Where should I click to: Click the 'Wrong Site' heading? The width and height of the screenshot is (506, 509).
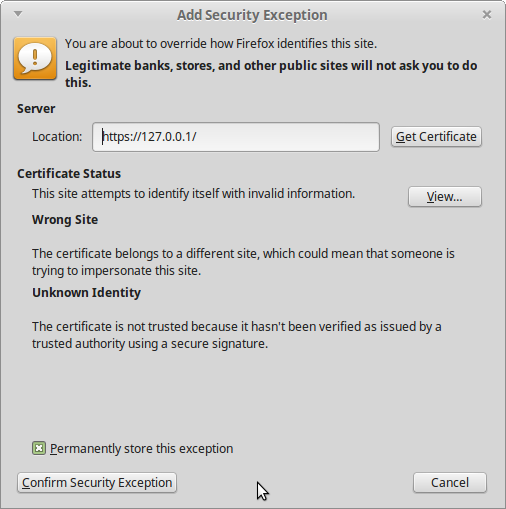coord(65,220)
